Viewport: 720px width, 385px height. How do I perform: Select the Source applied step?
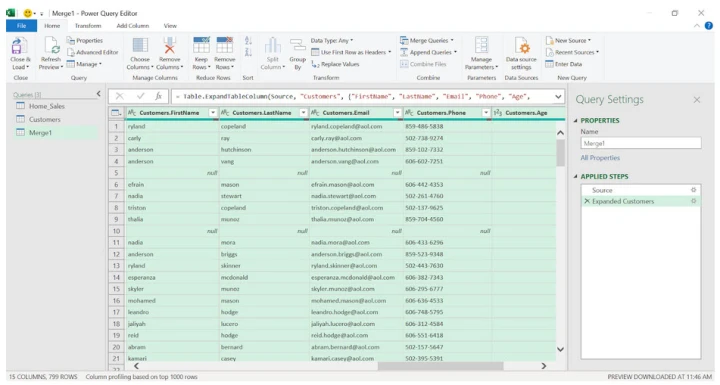click(640, 190)
